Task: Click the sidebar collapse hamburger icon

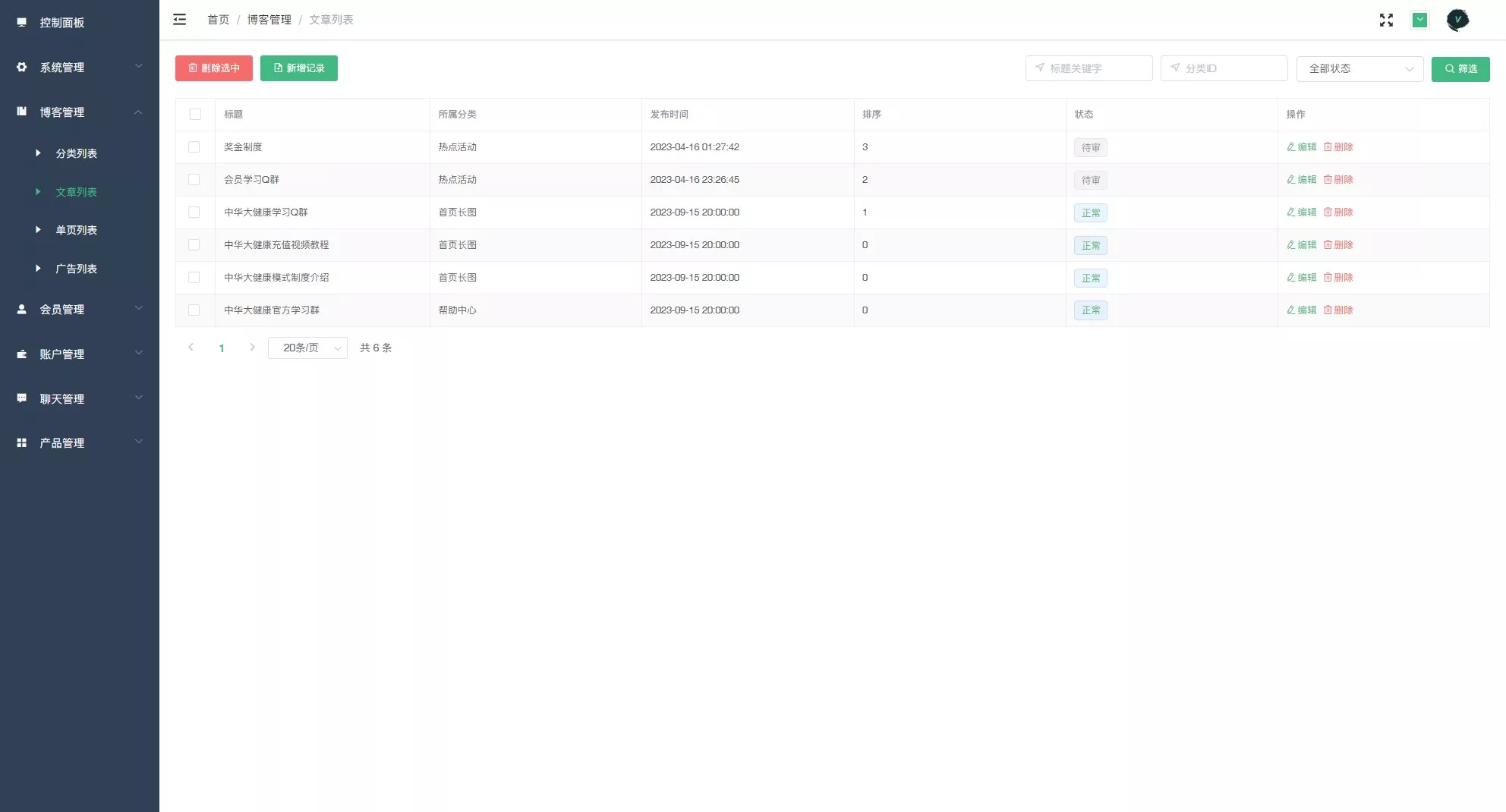Action: 179,20
